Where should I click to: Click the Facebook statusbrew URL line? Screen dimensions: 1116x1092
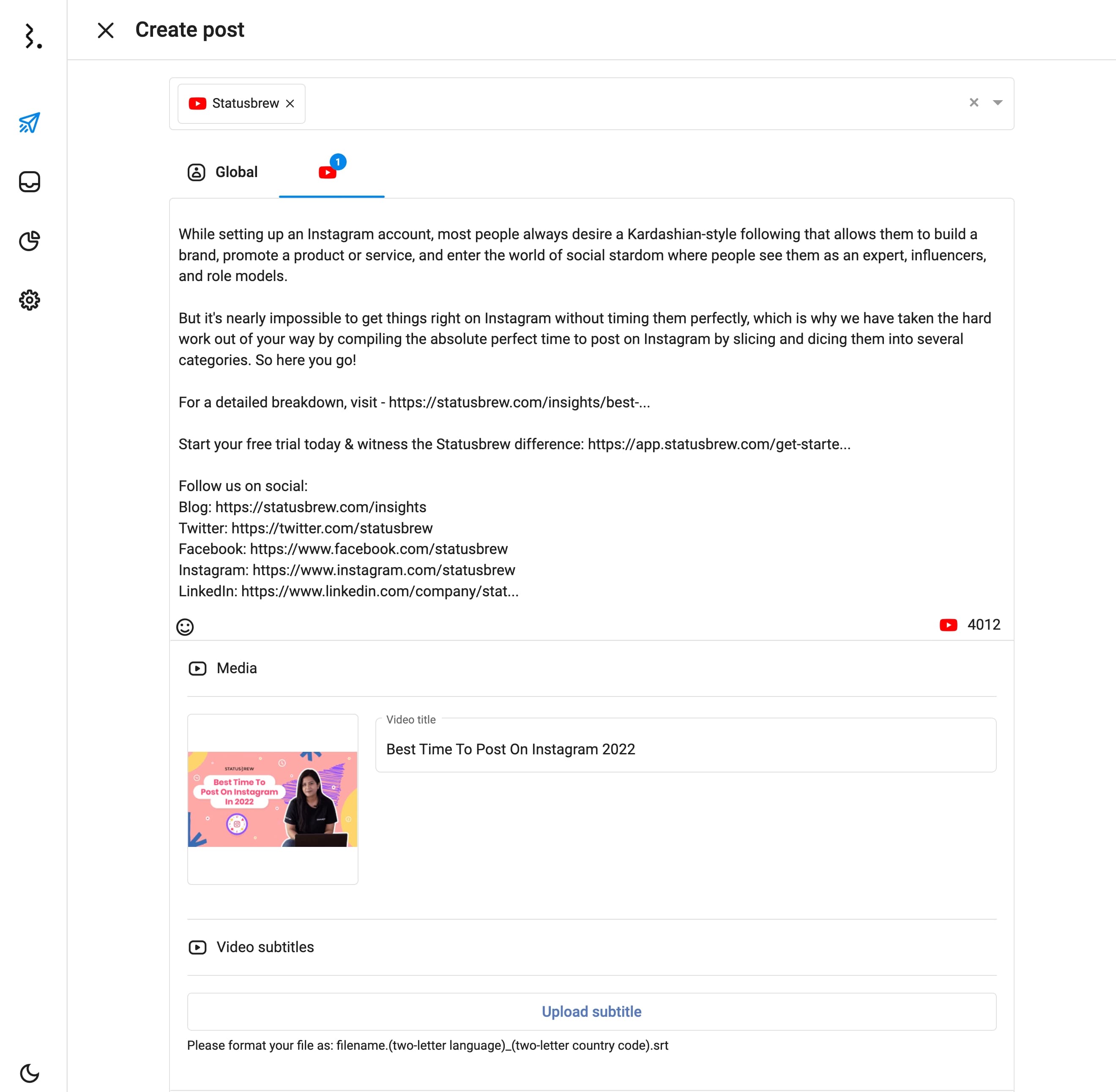pos(343,549)
